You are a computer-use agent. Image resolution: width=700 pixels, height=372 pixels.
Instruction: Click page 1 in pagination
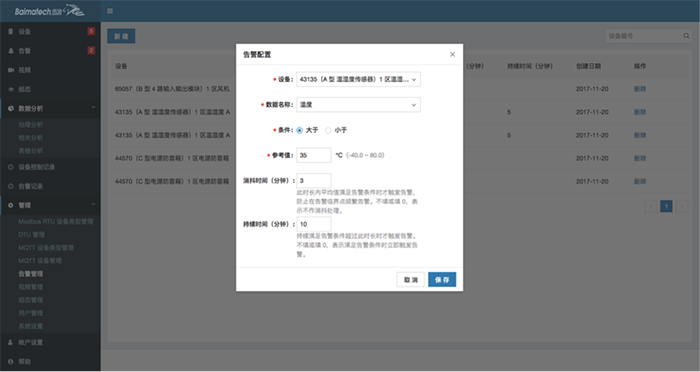click(x=666, y=206)
